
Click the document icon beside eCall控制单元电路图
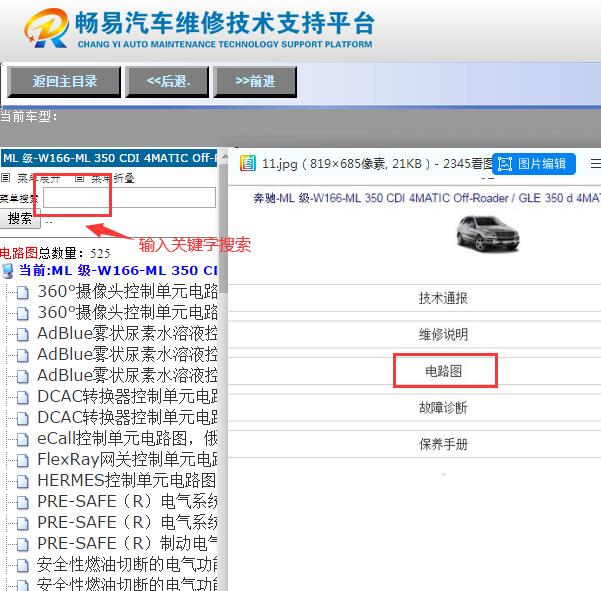(23, 439)
